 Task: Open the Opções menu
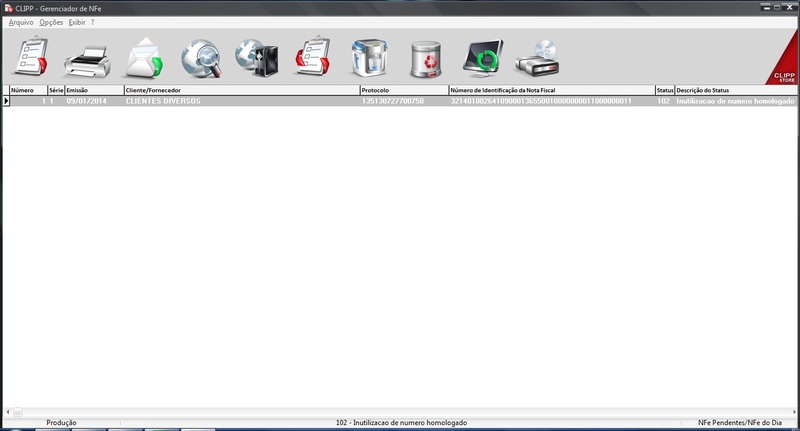click(51, 22)
